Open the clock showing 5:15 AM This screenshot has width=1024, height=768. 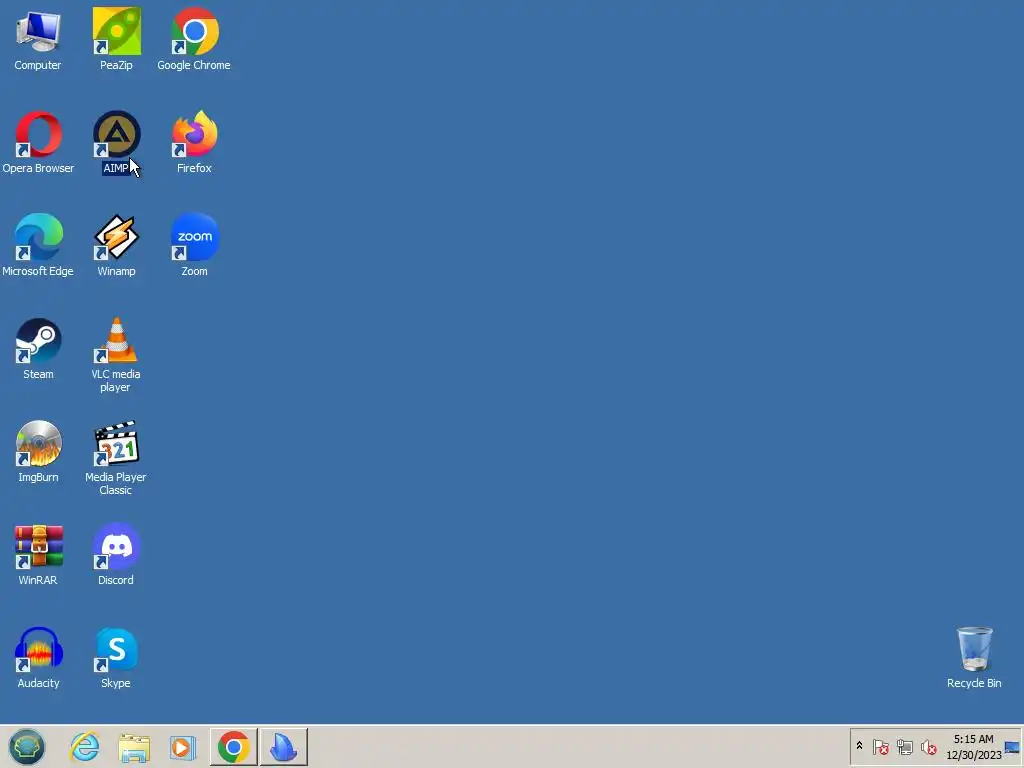click(973, 746)
